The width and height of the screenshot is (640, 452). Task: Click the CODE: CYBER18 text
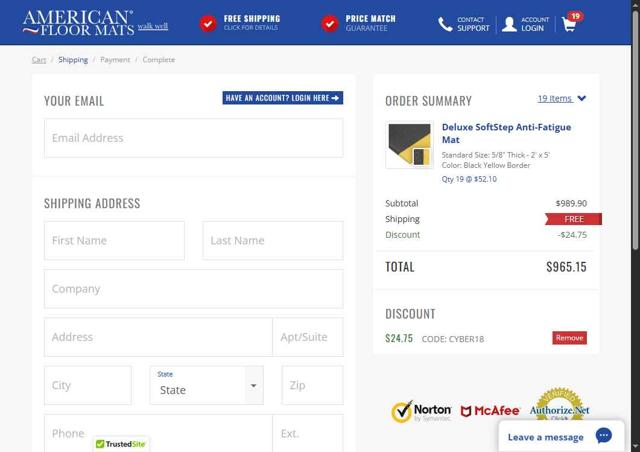[x=453, y=339]
